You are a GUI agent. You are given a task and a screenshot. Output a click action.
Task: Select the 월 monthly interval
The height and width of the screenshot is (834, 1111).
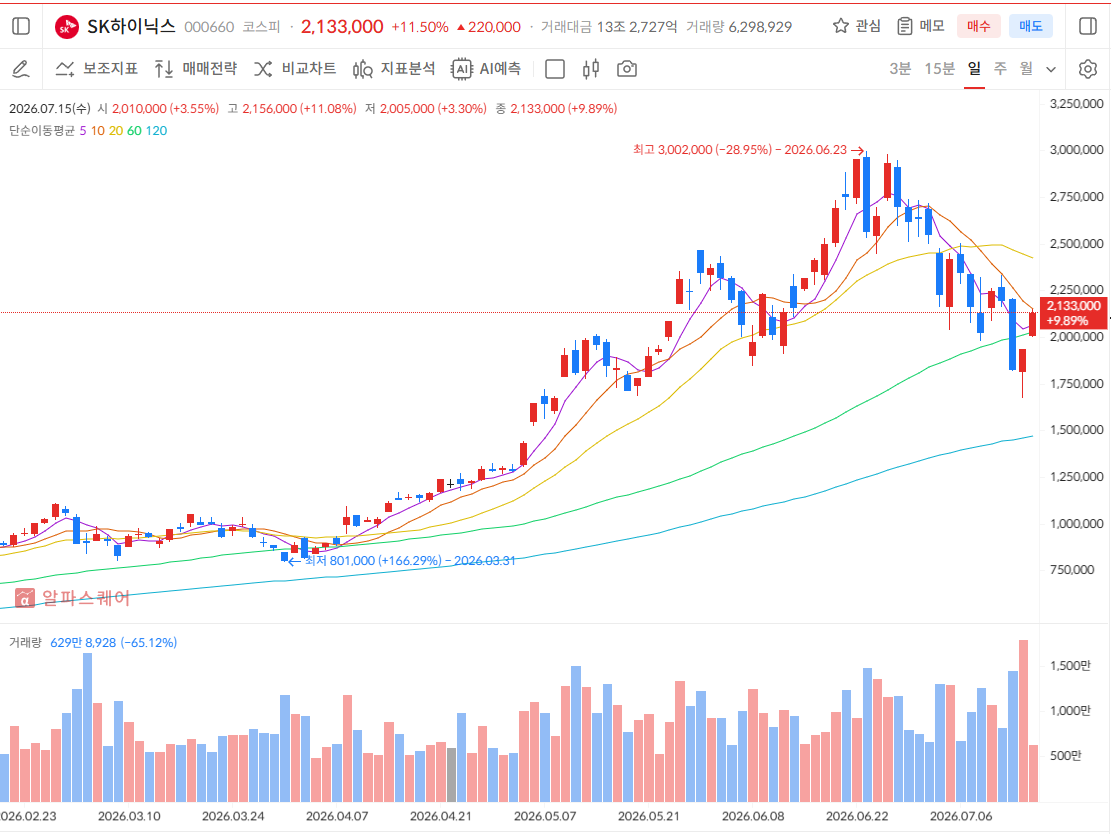tap(1026, 69)
